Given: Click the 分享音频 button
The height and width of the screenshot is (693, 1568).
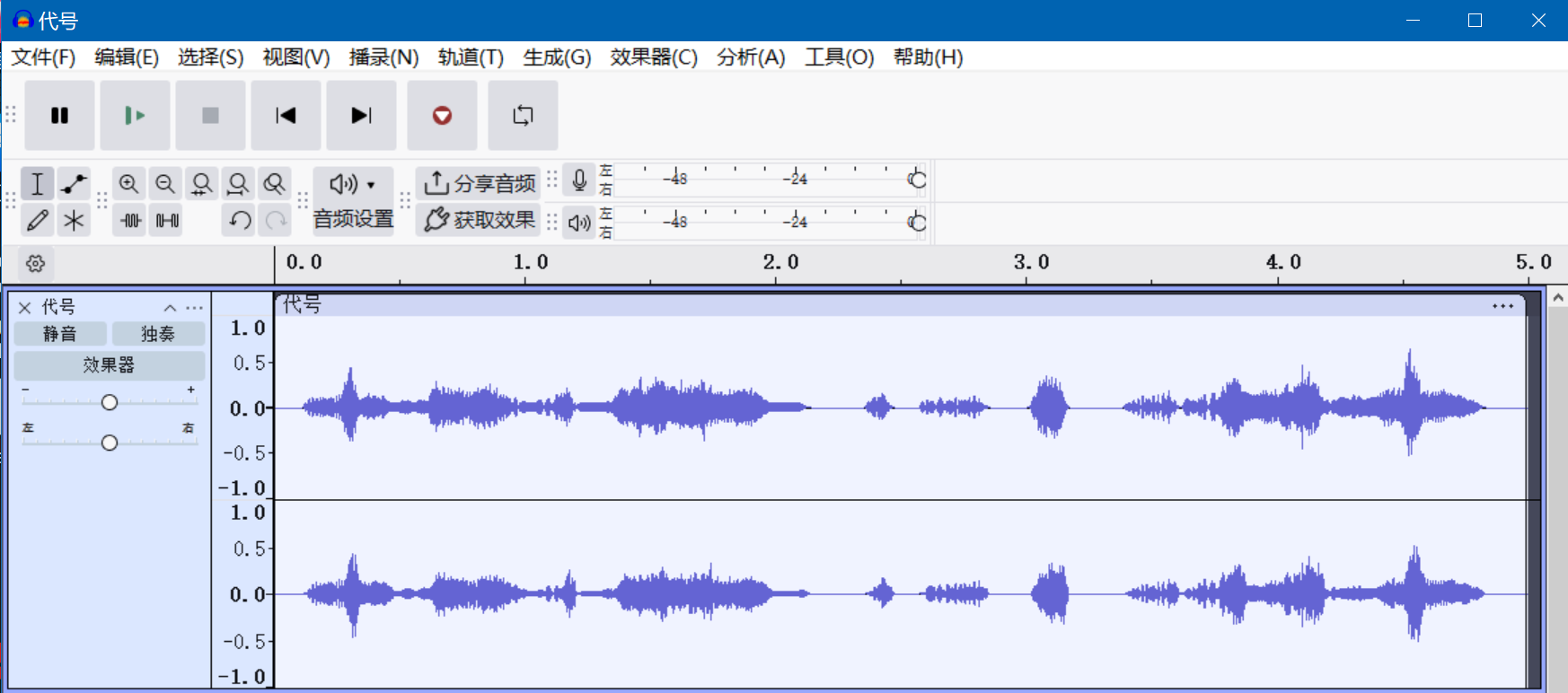Looking at the screenshot, I should 480,184.
